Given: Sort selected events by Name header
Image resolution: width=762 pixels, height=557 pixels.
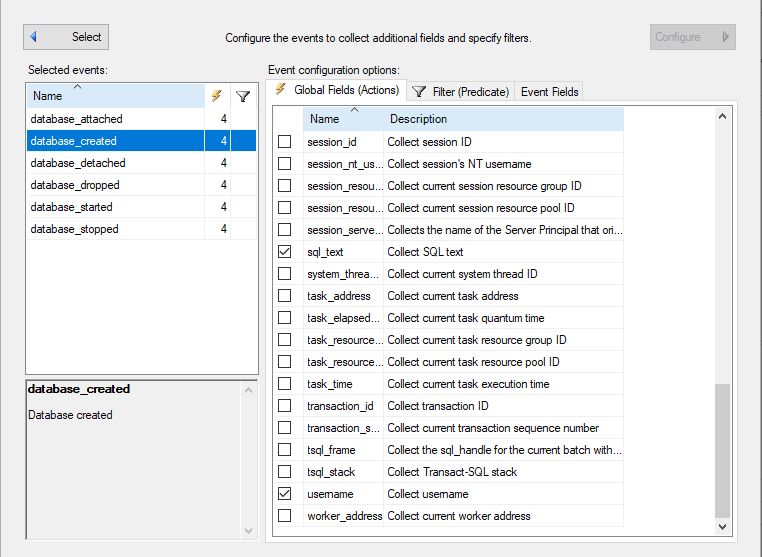Looking at the screenshot, I should coord(116,96).
